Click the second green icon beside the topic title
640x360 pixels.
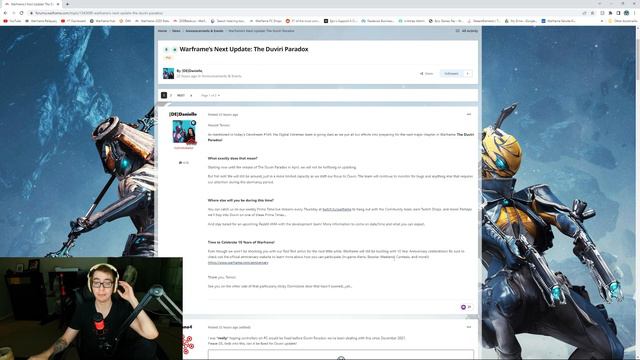tap(174, 49)
